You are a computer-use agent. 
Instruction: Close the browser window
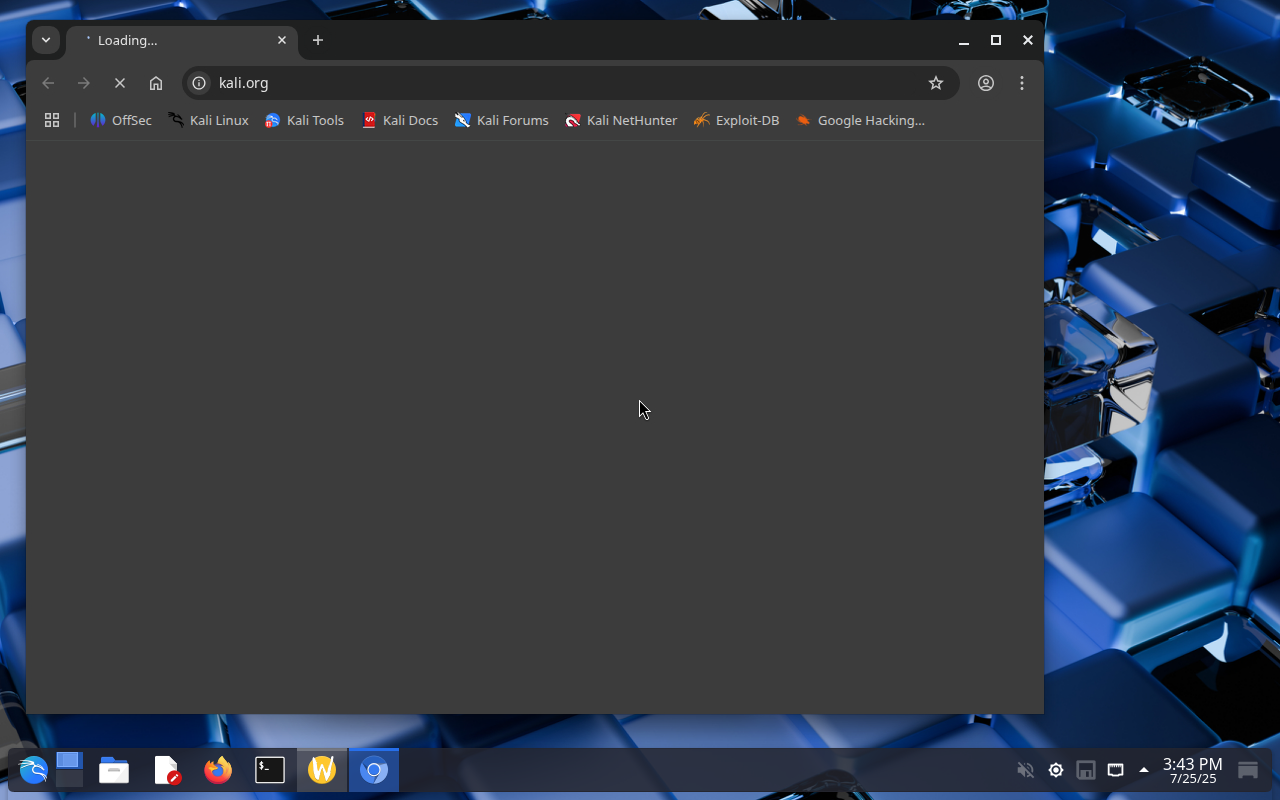[x=1028, y=40]
